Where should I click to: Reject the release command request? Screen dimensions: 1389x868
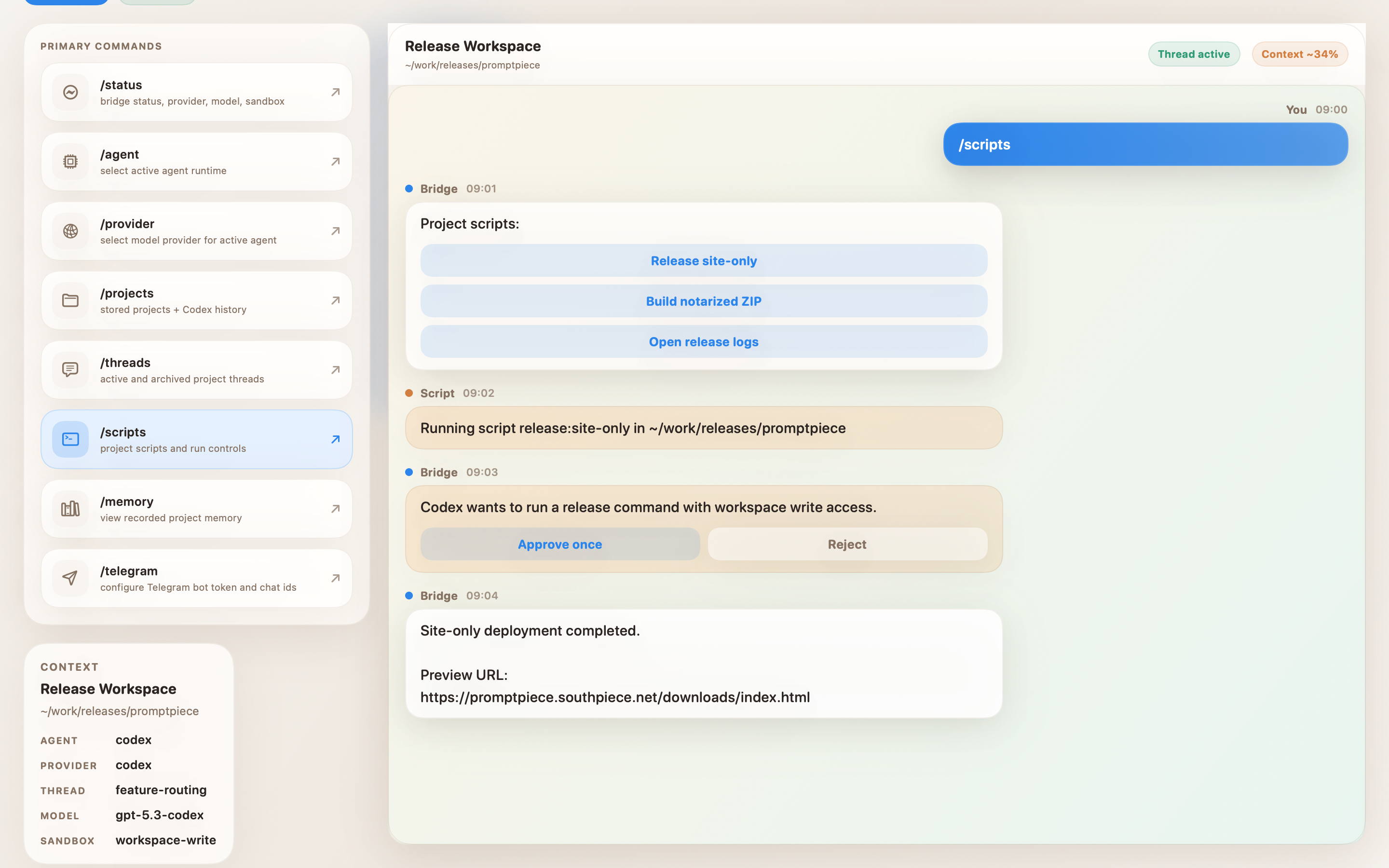(x=847, y=544)
